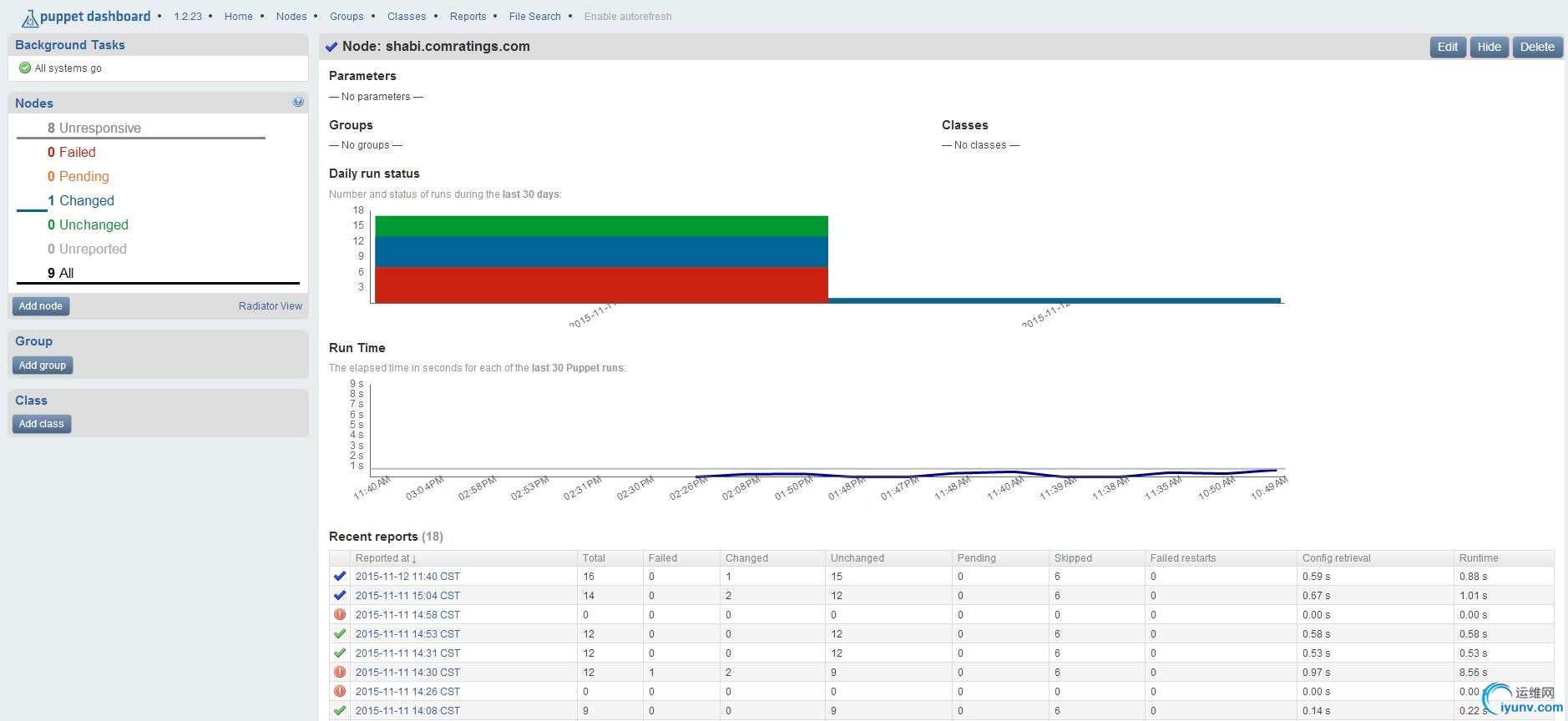Open the Reports menu item
Viewport: 1568px width, 721px height.
click(468, 17)
